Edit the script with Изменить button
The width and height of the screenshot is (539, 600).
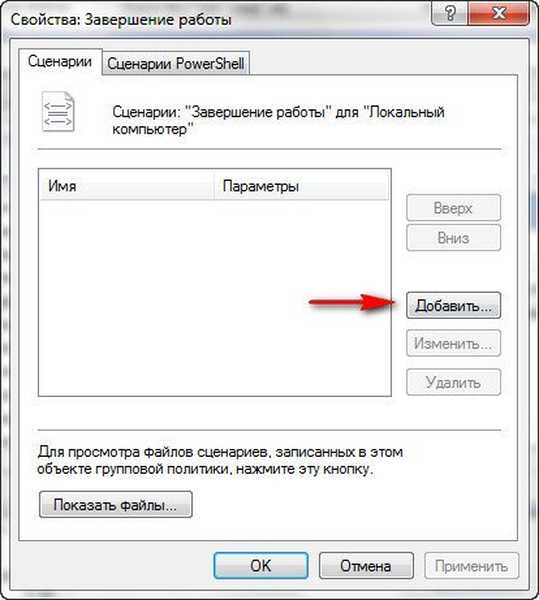click(453, 343)
